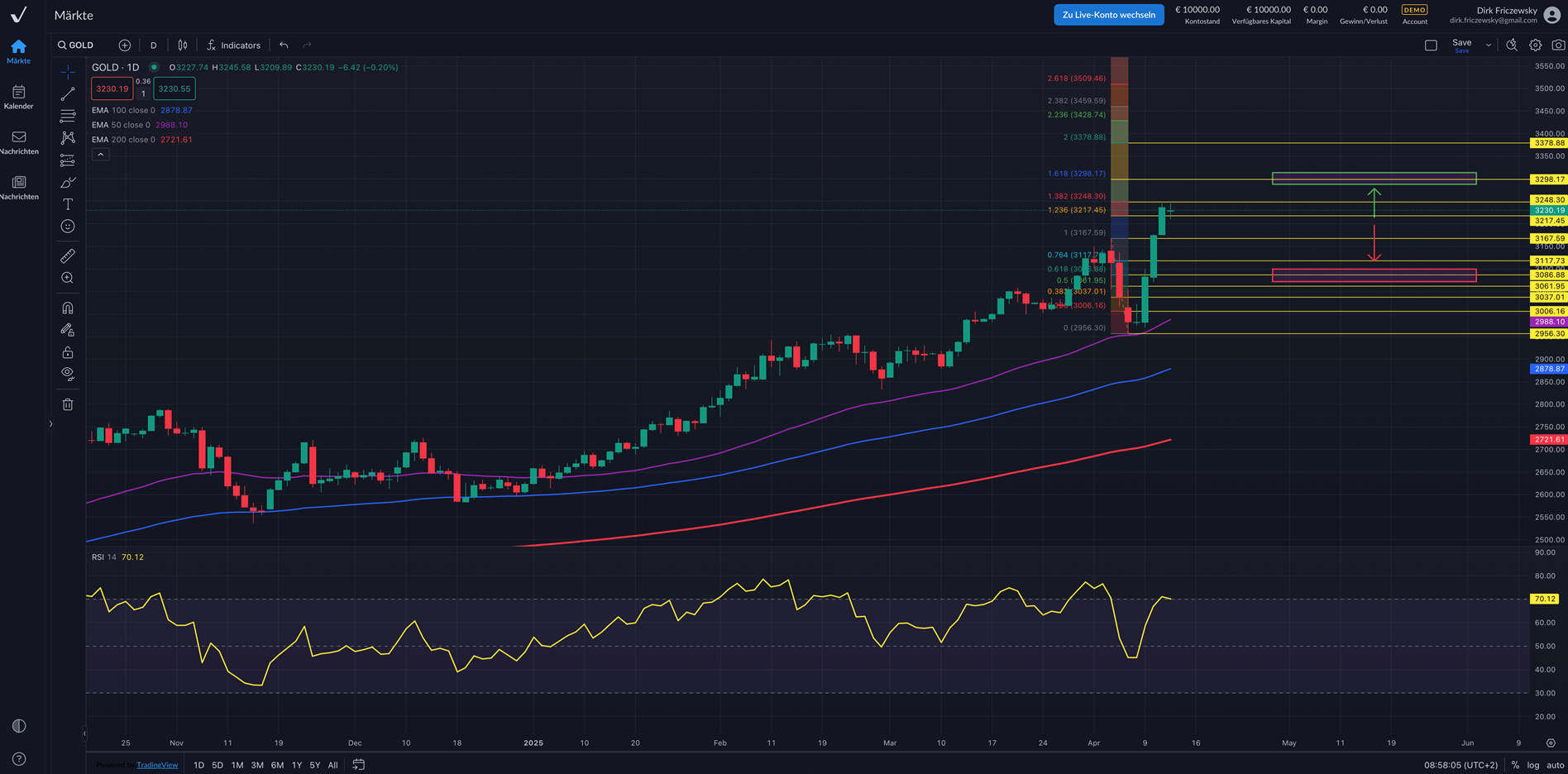This screenshot has height=774, width=1568.
Task: Open the D timeframe selector dropdown
Action: 153,45
